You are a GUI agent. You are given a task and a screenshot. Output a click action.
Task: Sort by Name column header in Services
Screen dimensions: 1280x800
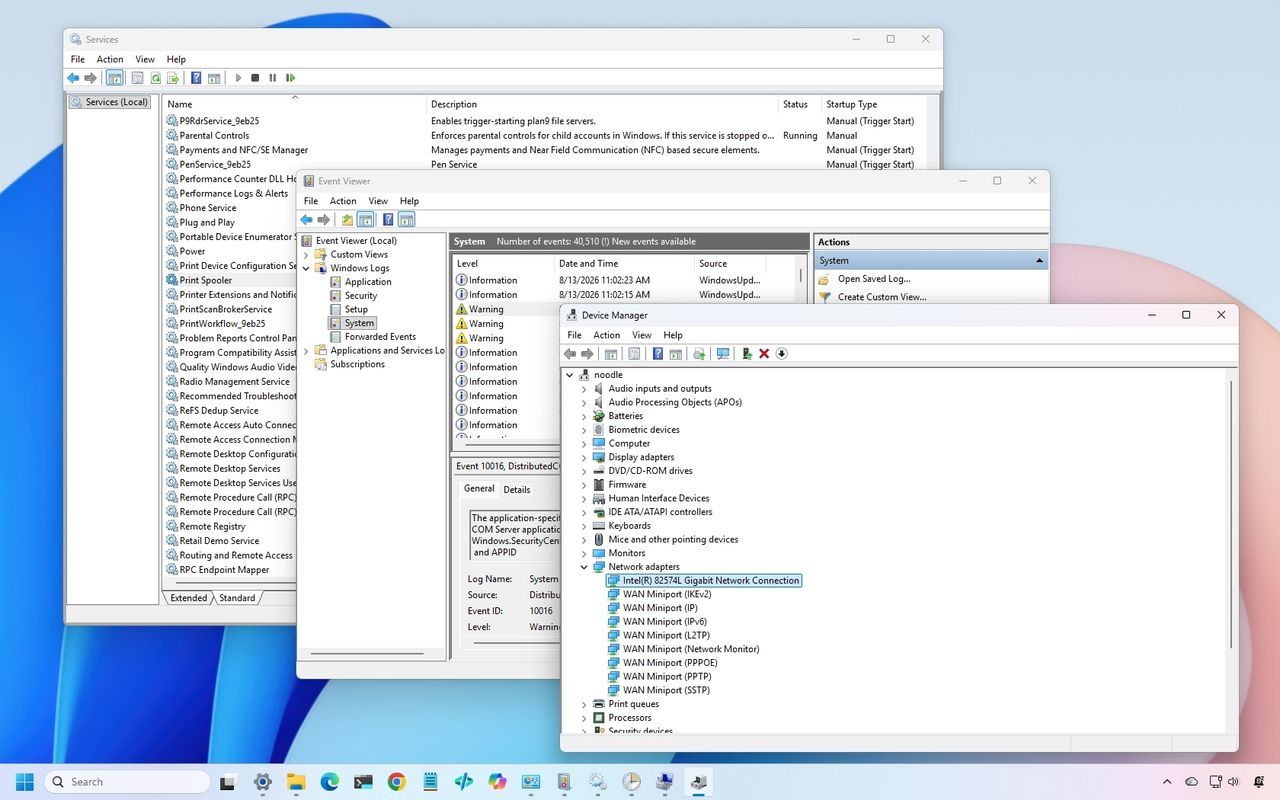click(x=295, y=104)
